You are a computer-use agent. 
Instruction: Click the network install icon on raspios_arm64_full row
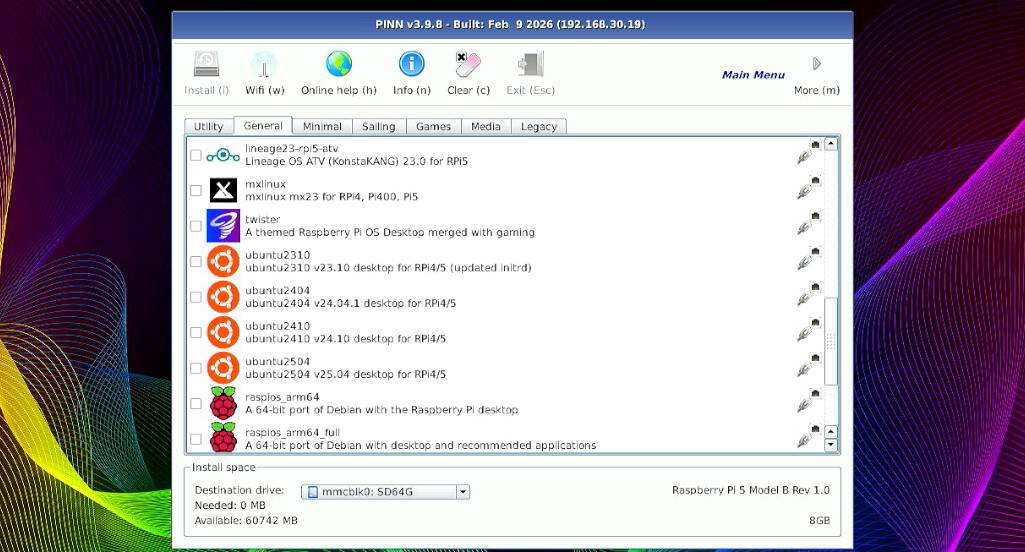809,436
